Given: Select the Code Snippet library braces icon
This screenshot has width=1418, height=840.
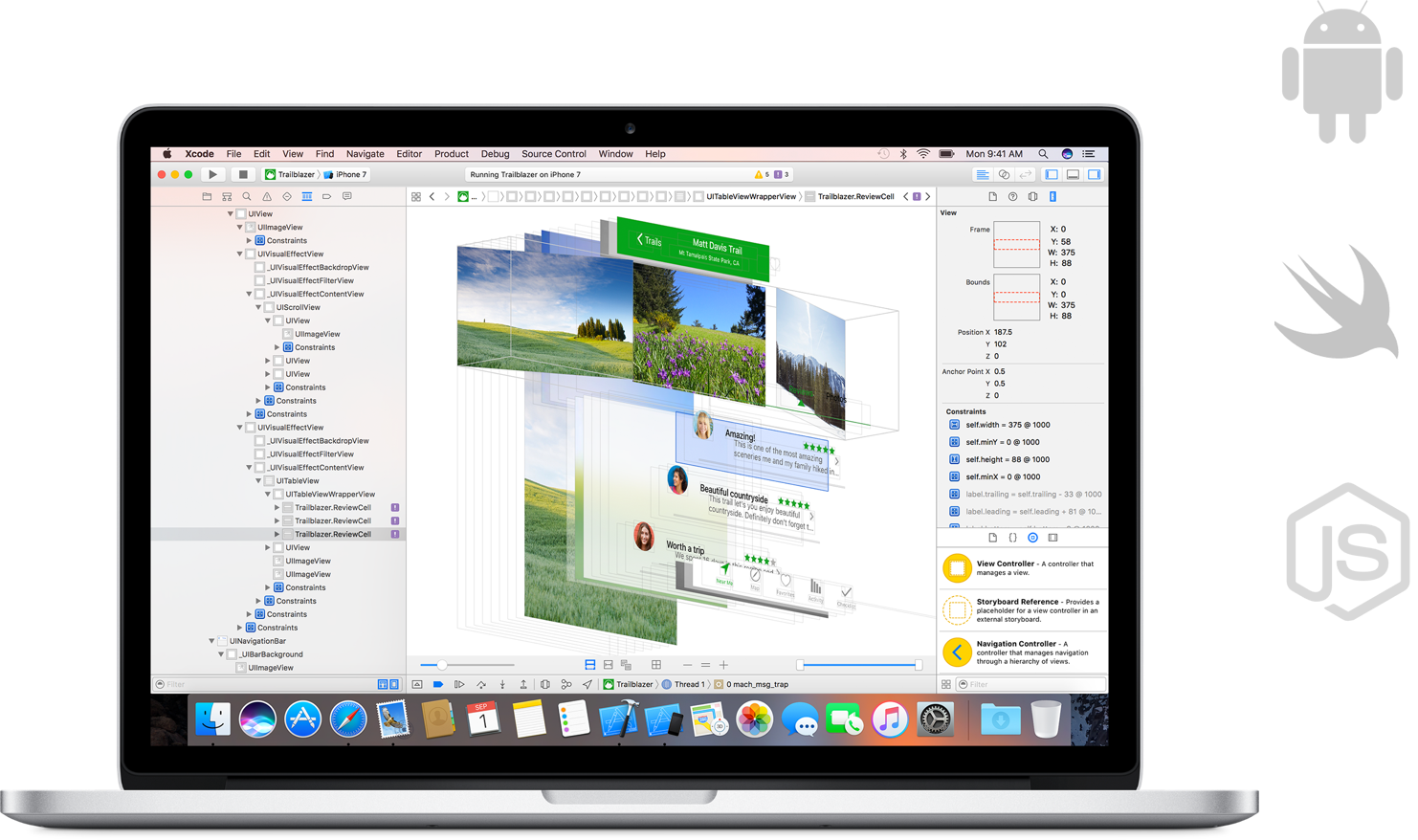Looking at the screenshot, I should coord(1012,538).
